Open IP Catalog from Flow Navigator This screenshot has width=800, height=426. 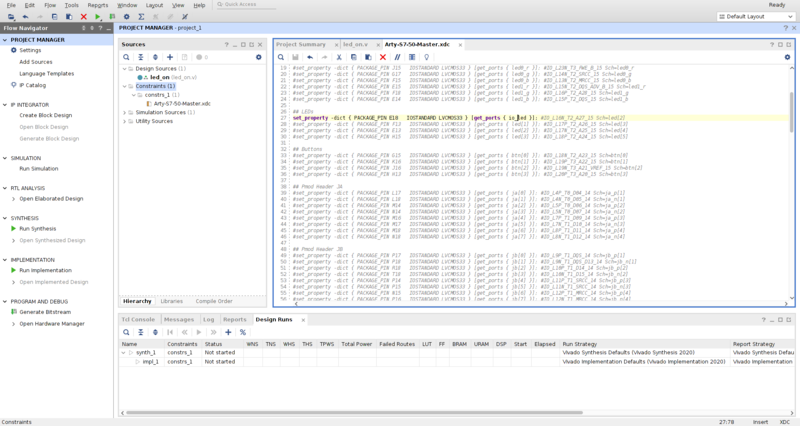tap(33, 86)
